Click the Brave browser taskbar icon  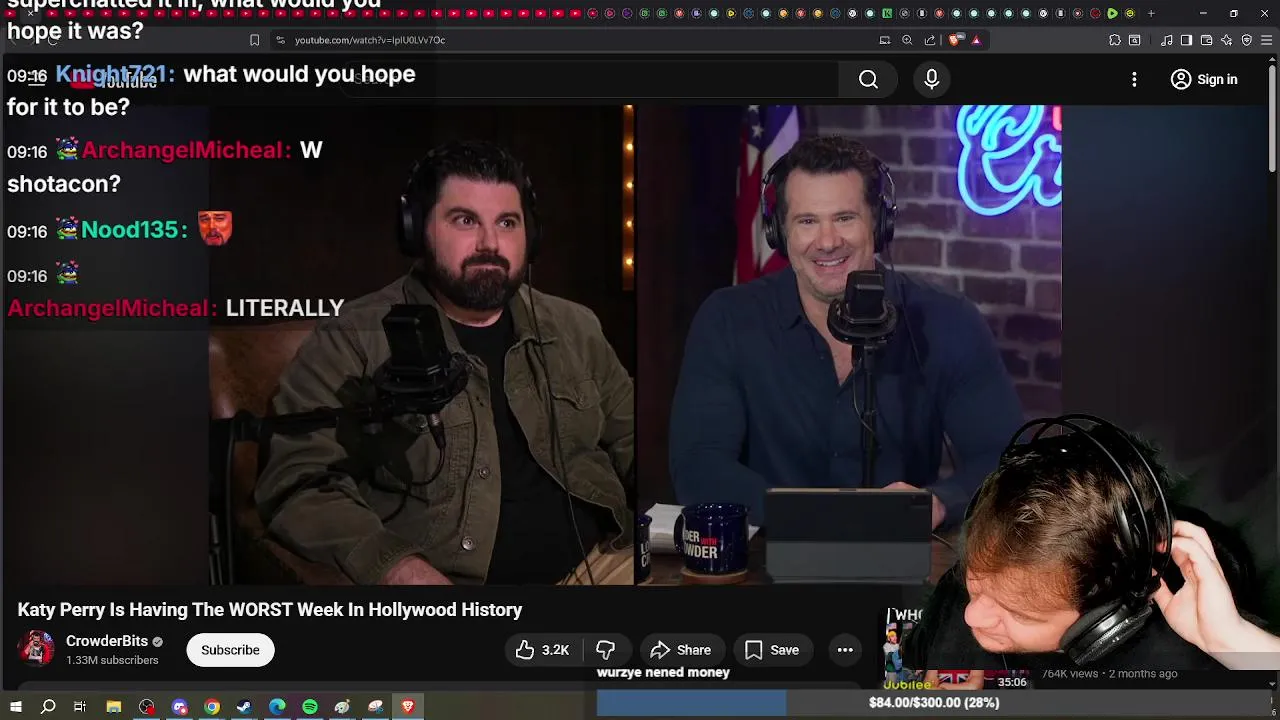408,707
